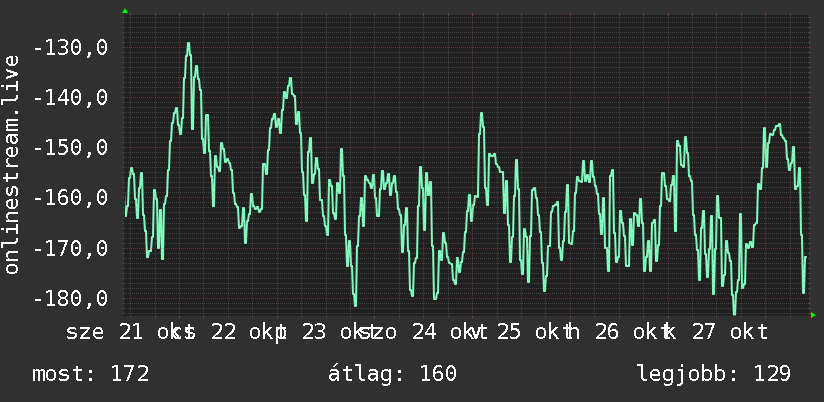824x402 pixels.
Task: Click the -180,0 axis label
Action: (x=70, y=298)
